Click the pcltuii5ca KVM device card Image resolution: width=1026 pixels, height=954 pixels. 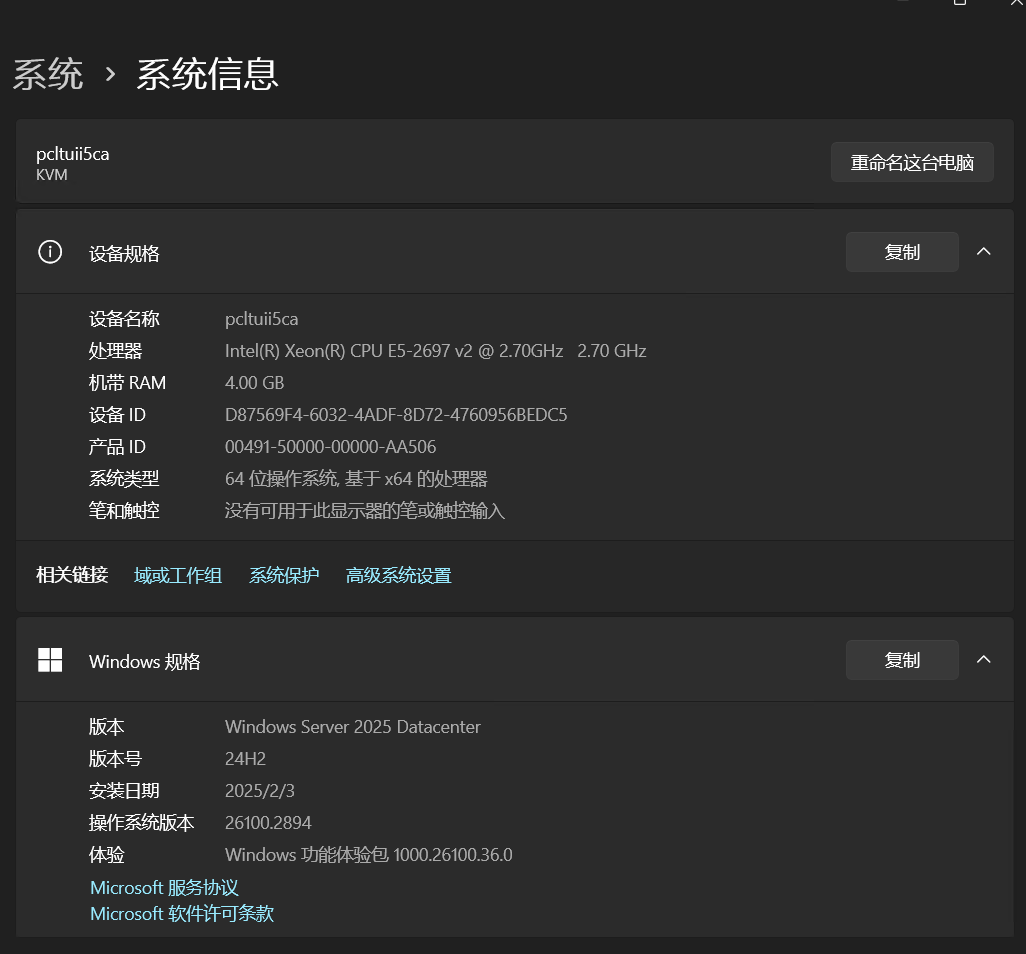pos(514,161)
